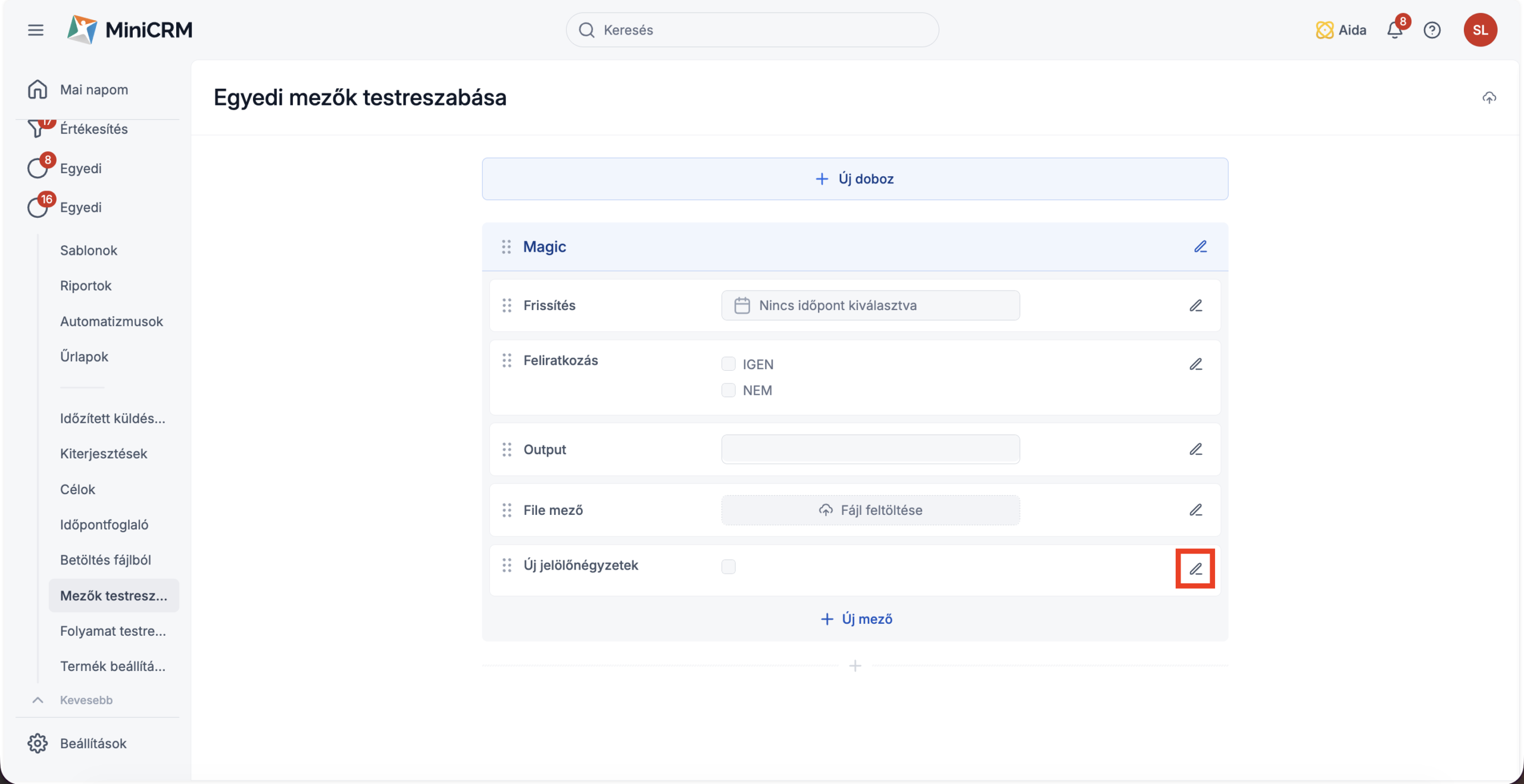Edit the Magic box with pencil icon
1524x784 pixels.
[x=1200, y=246]
